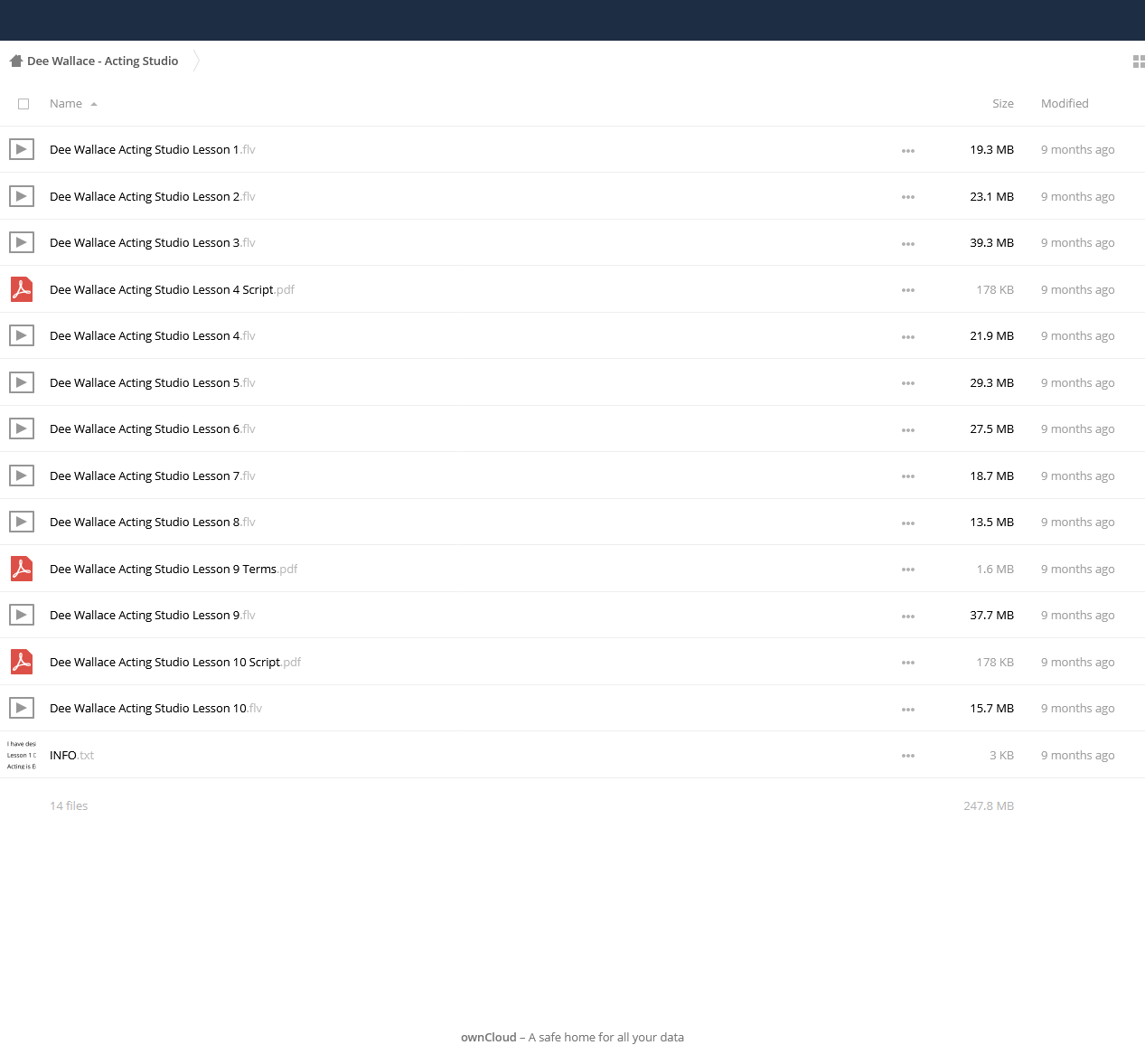Tick the select-all files checkbox
1145x1064 pixels.
coord(23,104)
